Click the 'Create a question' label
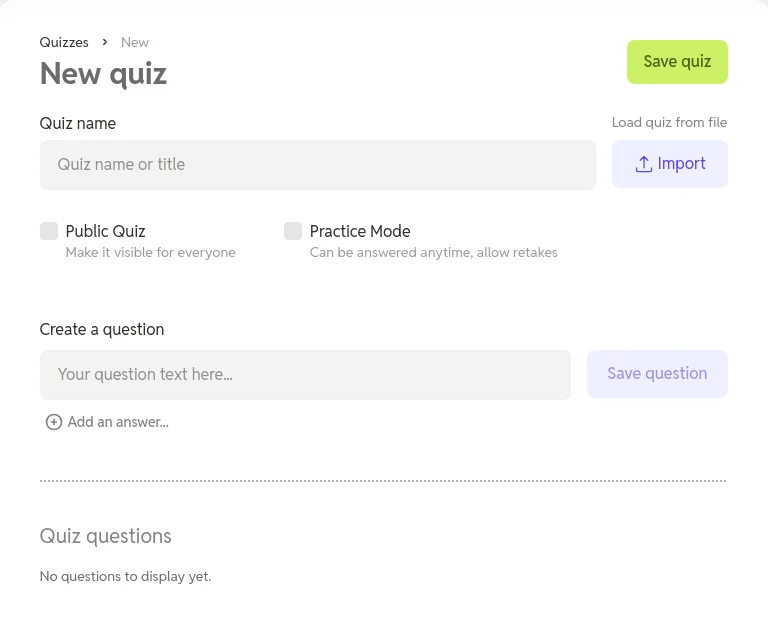 click(102, 330)
